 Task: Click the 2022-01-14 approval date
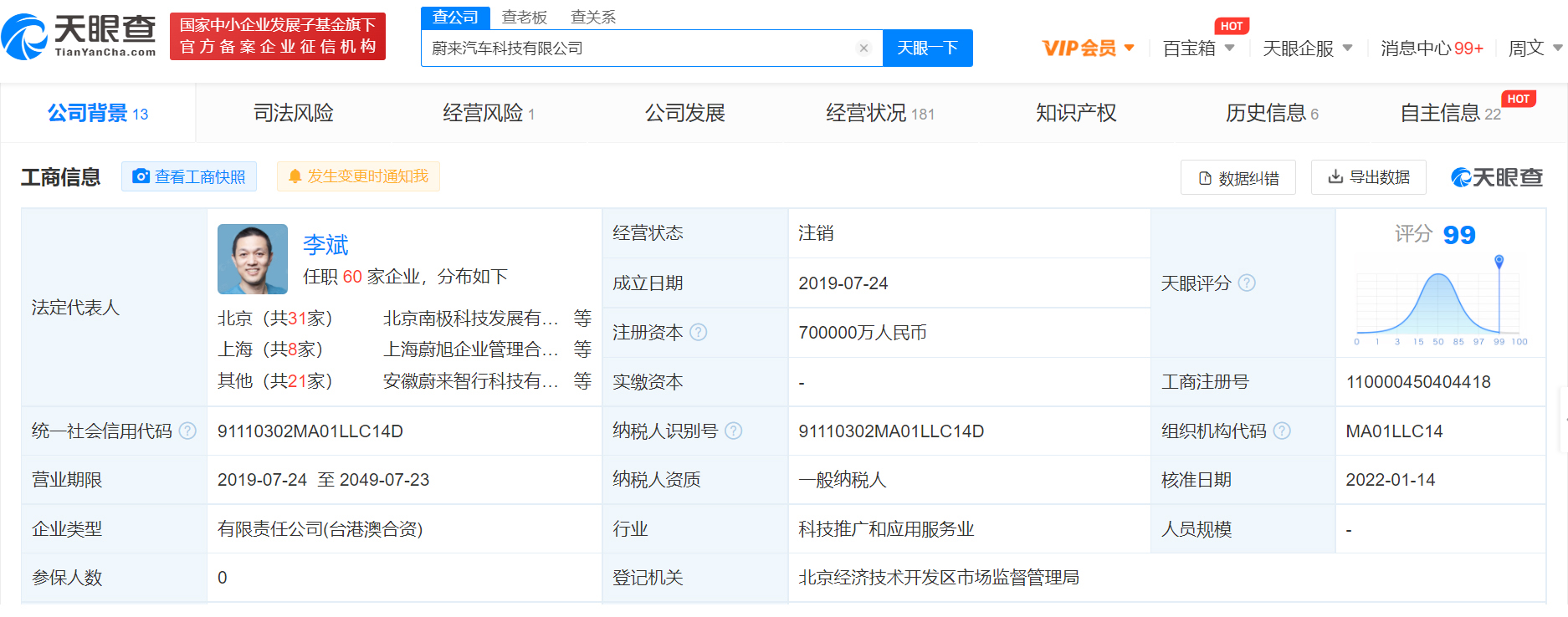coord(1391,480)
